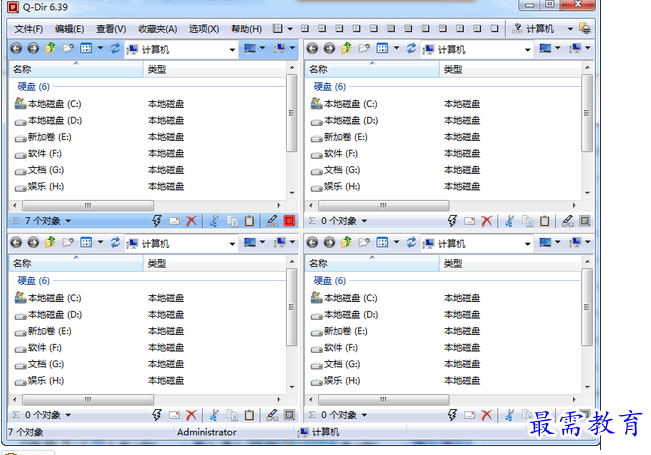Image resolution: width=651 pixels, height=455 pixels.
Task: Open 0 个对象 dropdown in bottom-left pane
Action: [x=68, y=415]
